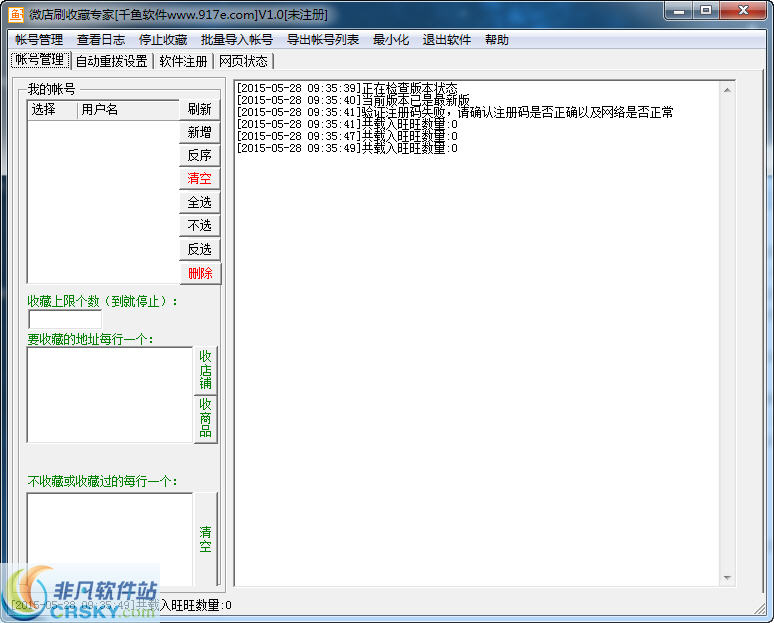Image resolution: width=774 pixels, height=623 pixels.
Task: Close the window with the X button
Action: (743, 10)
